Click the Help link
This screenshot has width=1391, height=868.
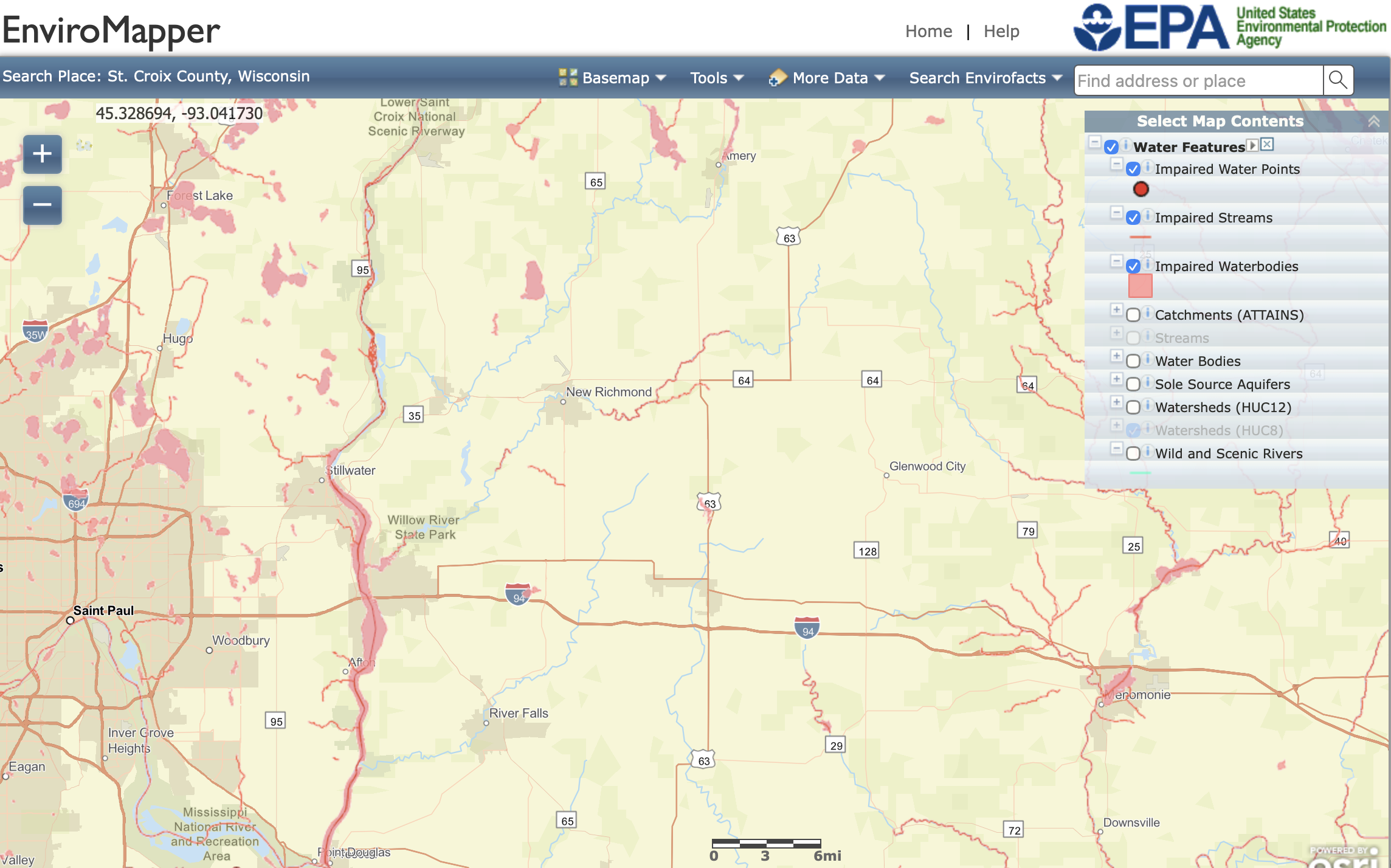coord(1001,31)
